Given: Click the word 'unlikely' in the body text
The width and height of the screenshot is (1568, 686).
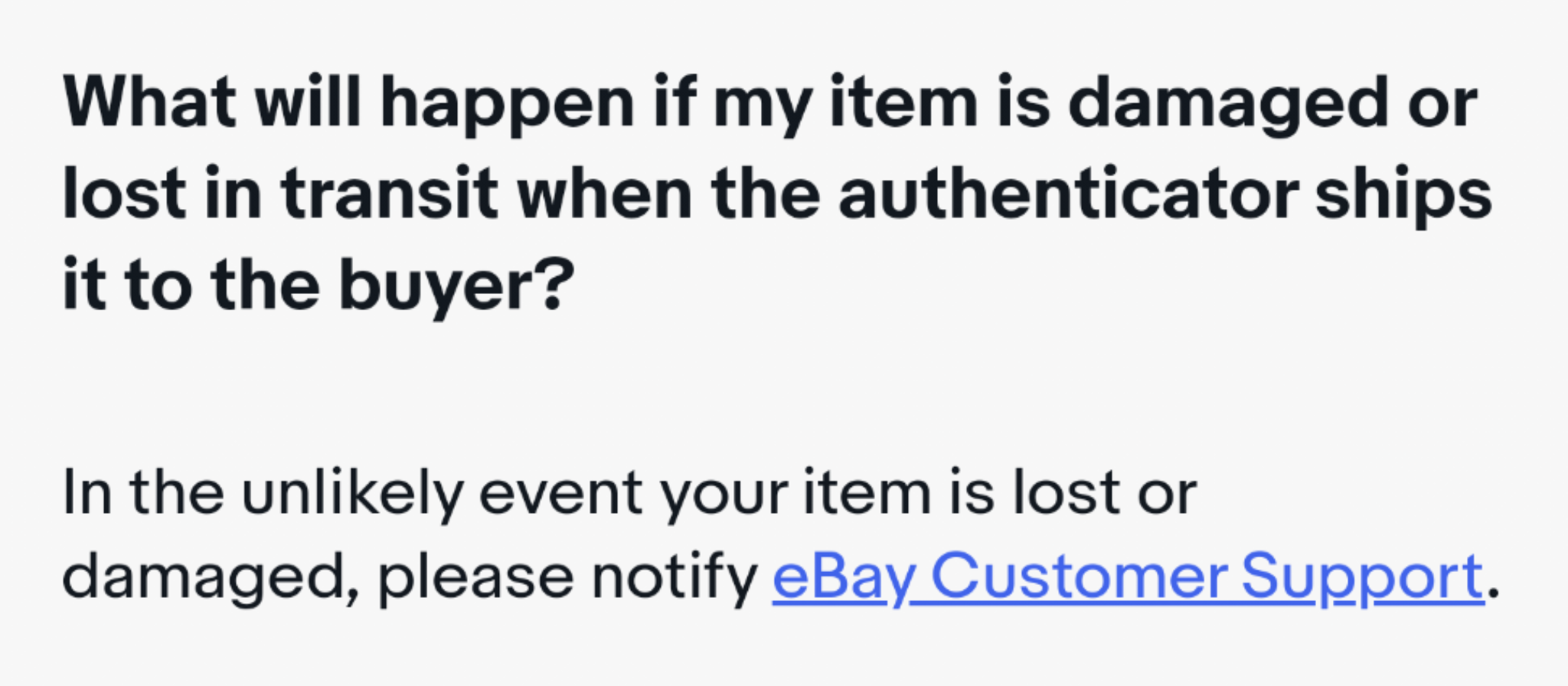Looking at the screenshot, I should (x=352, y=494).
